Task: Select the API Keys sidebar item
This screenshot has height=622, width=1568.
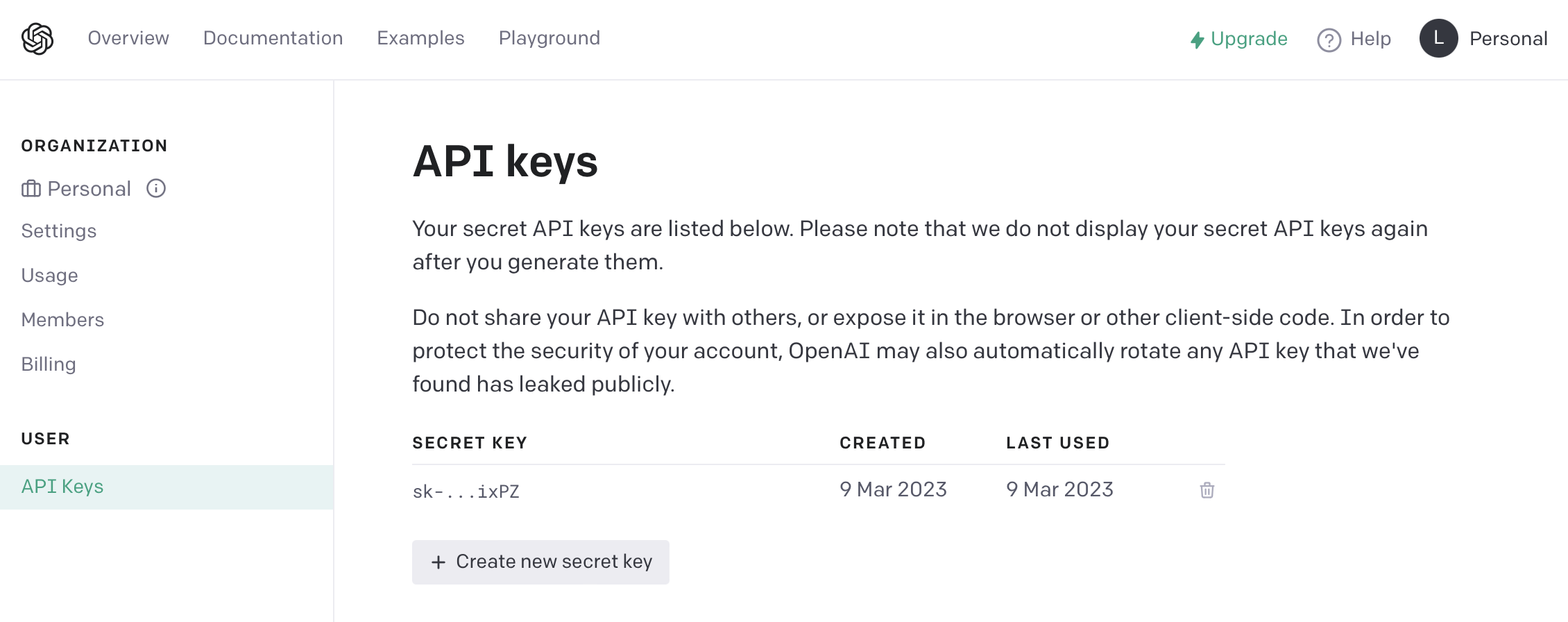Action: pos(167,487)
